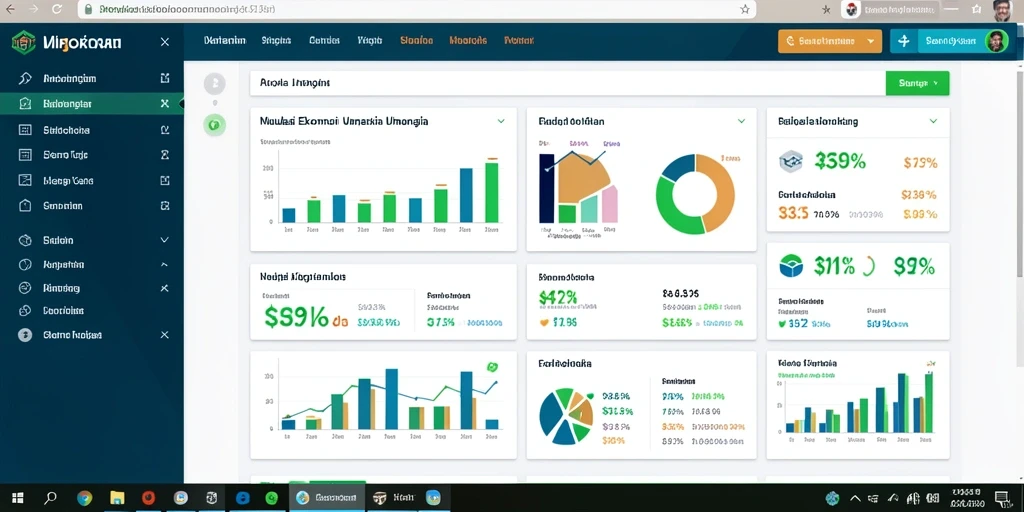
Task: Close the sidebar with the X beside logo
Action: (x=165, y=42)
